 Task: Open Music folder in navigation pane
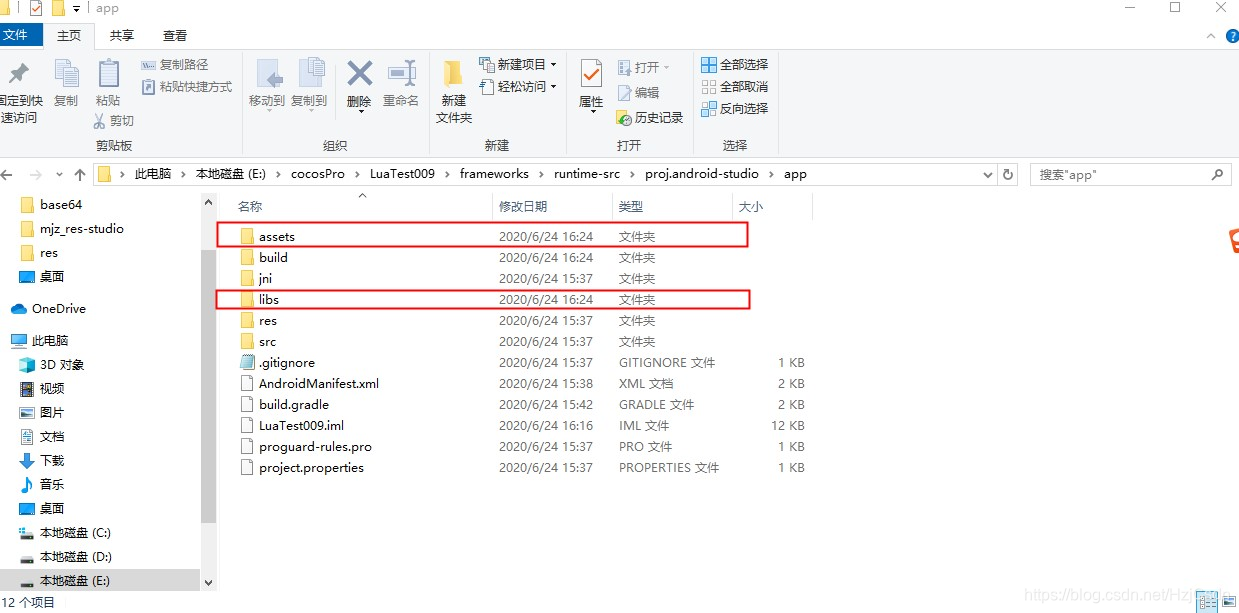(x=52, y=484)
